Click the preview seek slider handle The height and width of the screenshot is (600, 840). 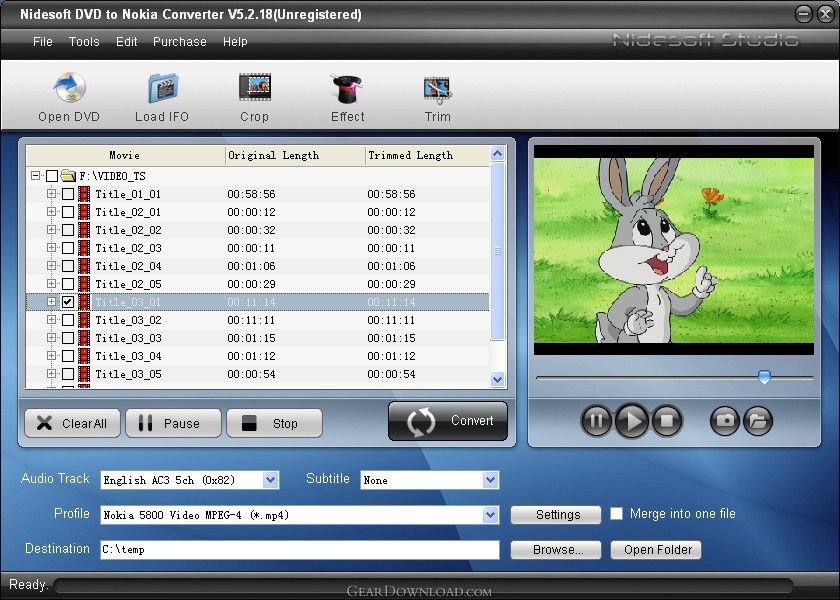[764, 377]
